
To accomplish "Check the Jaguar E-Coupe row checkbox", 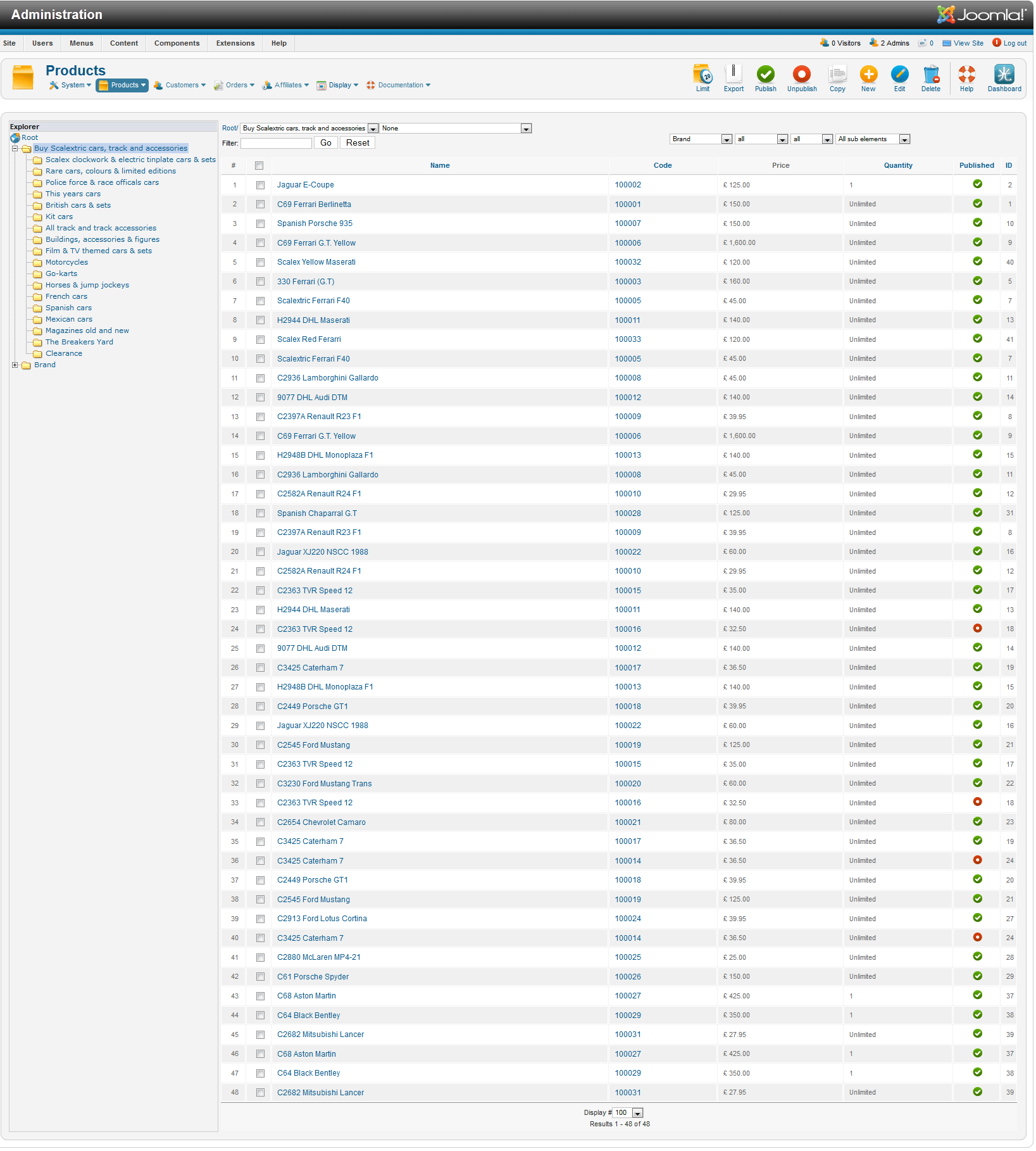I will (260, 186).
